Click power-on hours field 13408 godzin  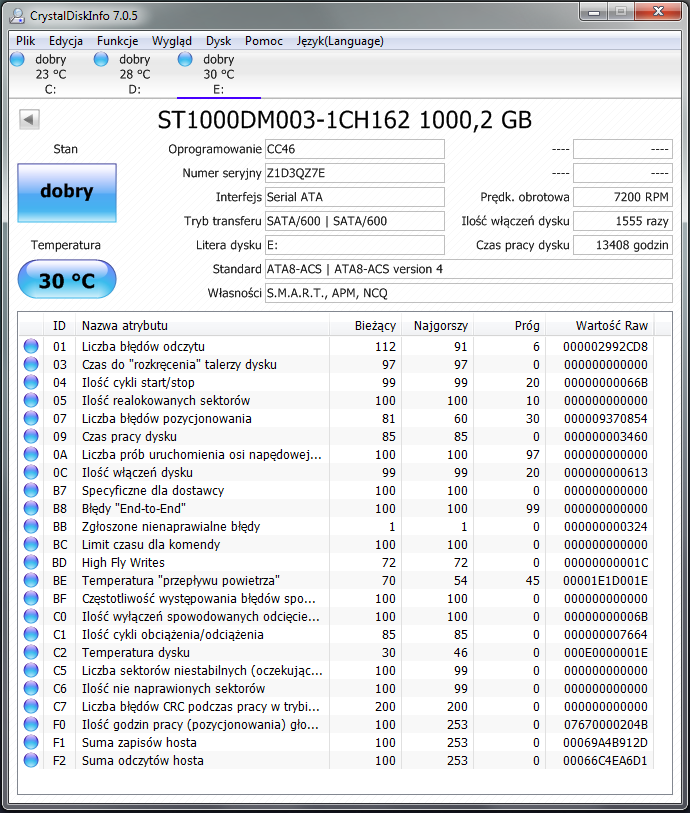pos(623,245)
